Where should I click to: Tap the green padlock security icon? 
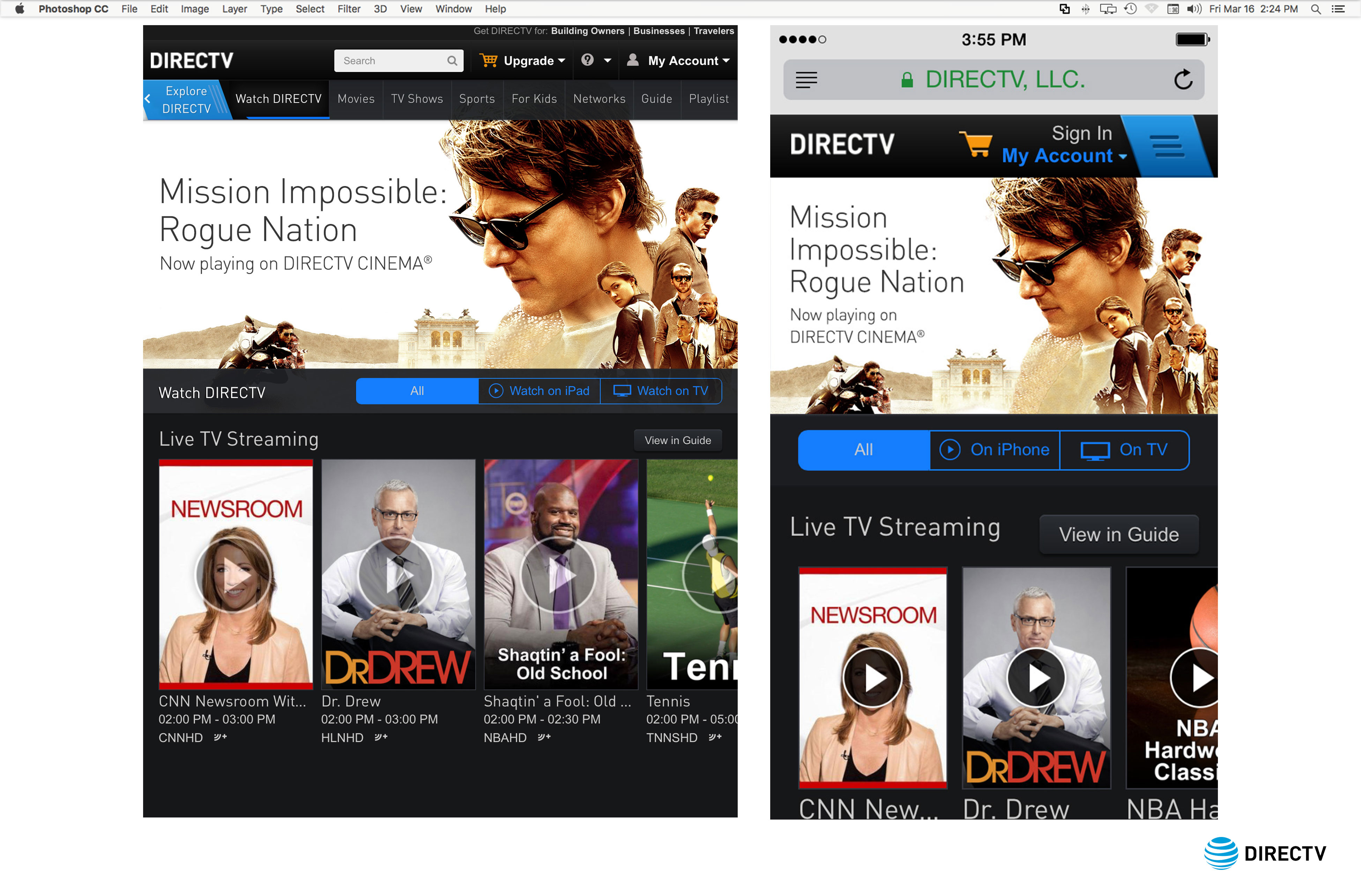(907, 80)
